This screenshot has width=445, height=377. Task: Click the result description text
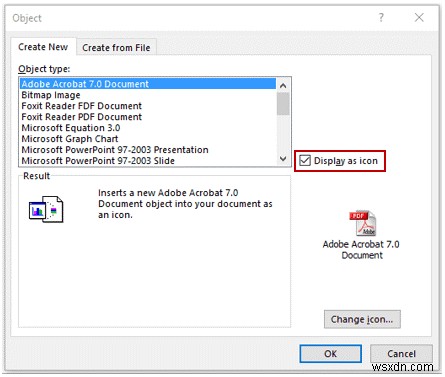(185, 204)
